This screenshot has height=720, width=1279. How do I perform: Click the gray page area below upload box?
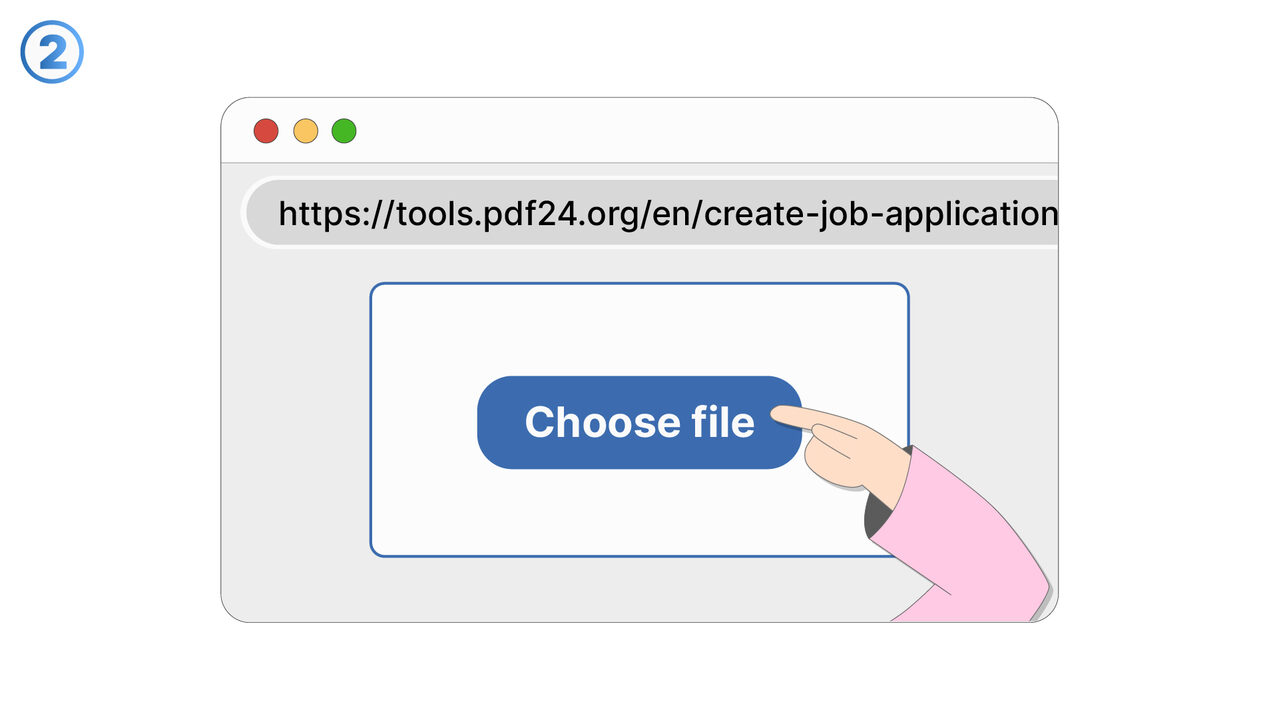point(600,590)
